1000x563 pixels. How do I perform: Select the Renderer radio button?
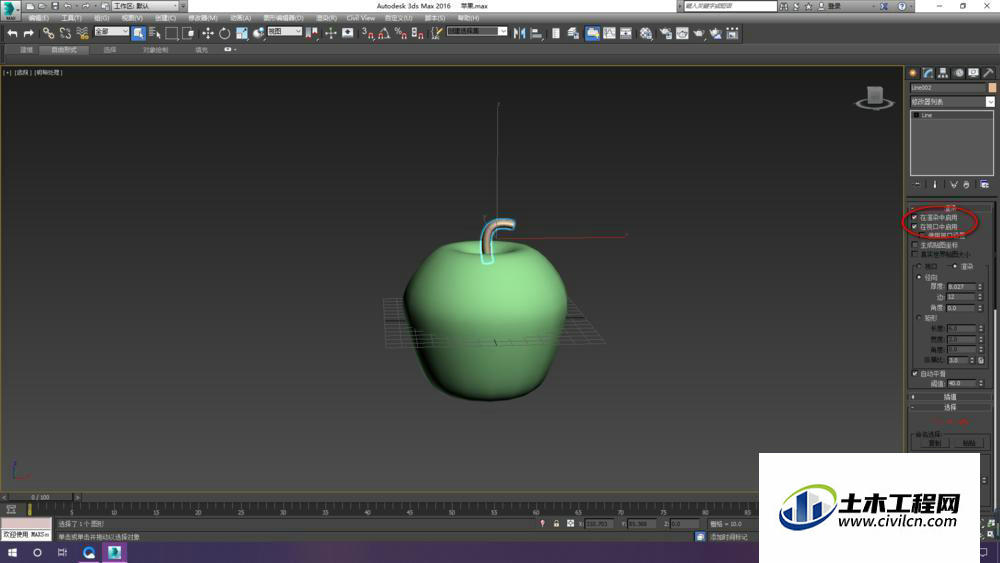955,266
